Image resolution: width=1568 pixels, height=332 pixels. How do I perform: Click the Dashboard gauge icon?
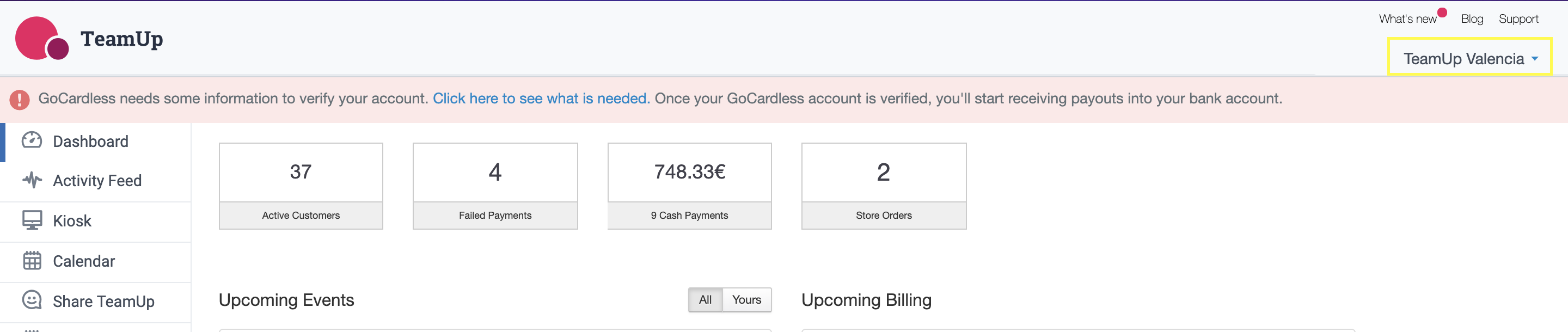[32, 140]
